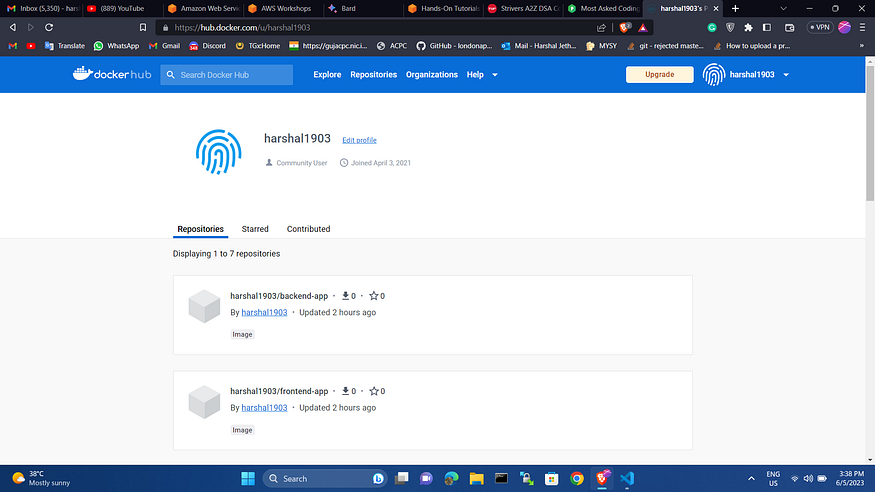Open the weather widget showing 38°C
The width and height of the screenshot is (875, 492).
[x=41, y=479]
